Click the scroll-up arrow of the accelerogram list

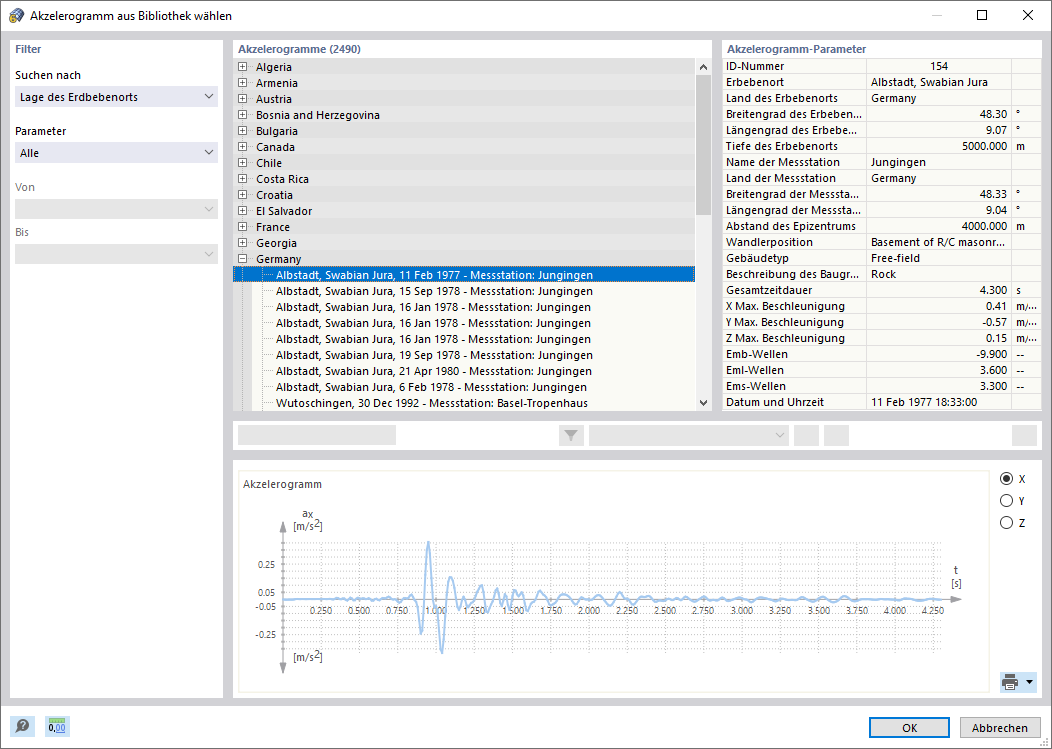point(703,66)
